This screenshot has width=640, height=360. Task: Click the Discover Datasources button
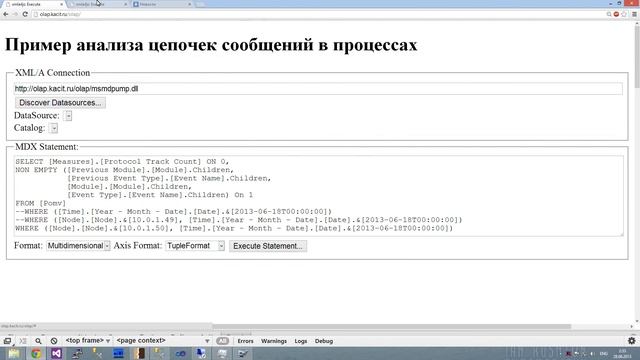coord(60,103)
